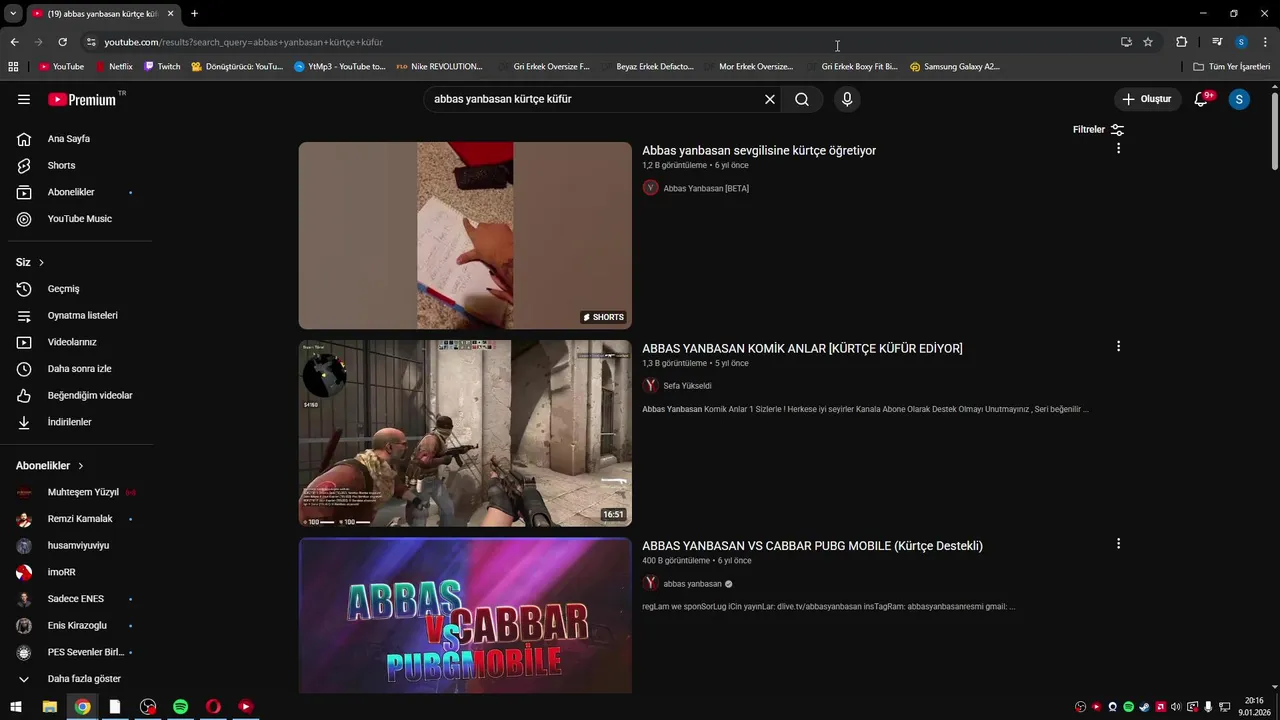Open options menu for 'KOMİK ANLAR' video
The image size is (1280, 720).
coord(1118,346)
